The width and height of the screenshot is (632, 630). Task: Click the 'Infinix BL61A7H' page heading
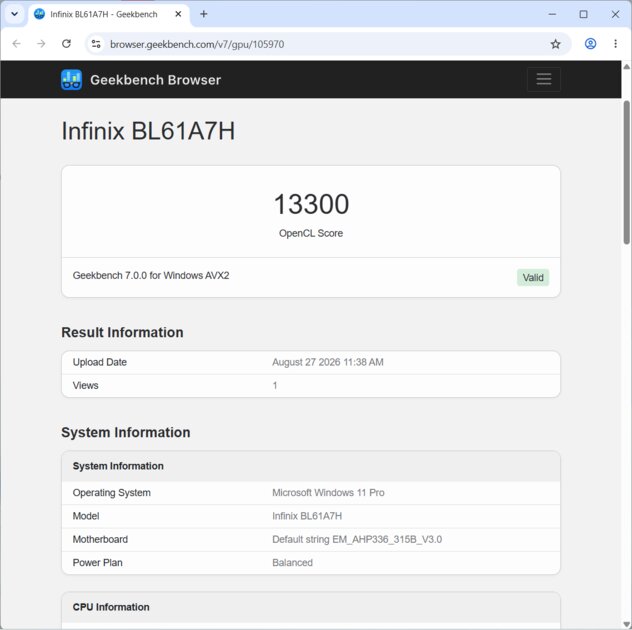tap(148, 131)
